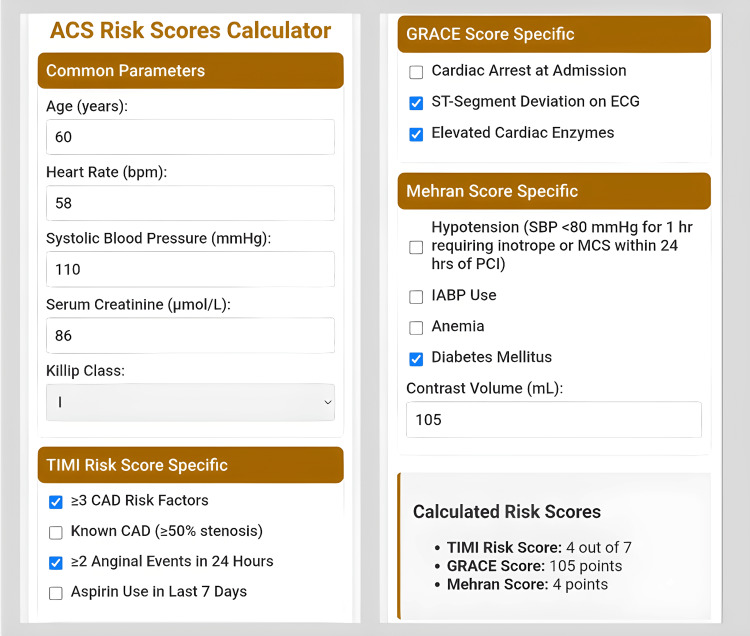Viewport: 750px width, 636px height.
Task: Click the TIMI Risk Score Specific header
Action: coord(190,465)
